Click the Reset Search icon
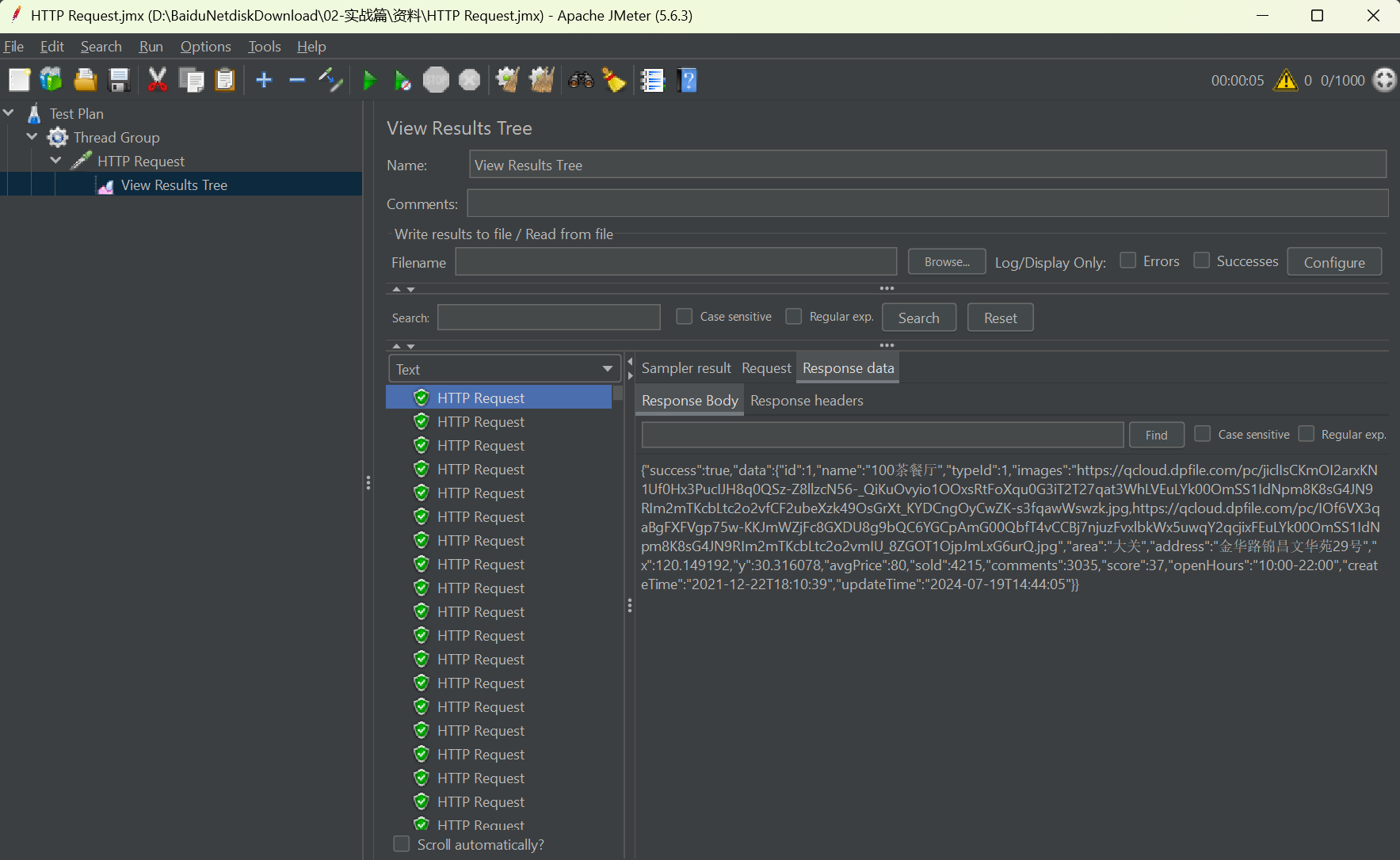Image resolution: width=1400 pixels, height=860 pixels. [614, 80]
